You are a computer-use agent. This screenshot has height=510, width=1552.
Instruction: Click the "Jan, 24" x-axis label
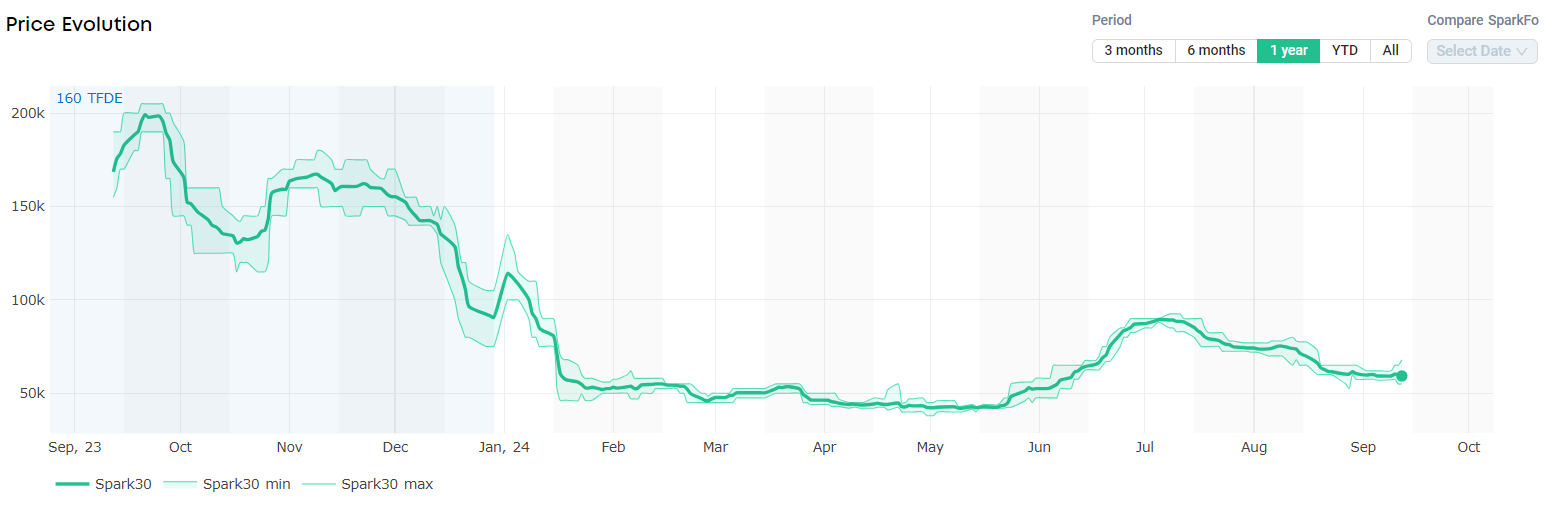(x=506, y=447)
